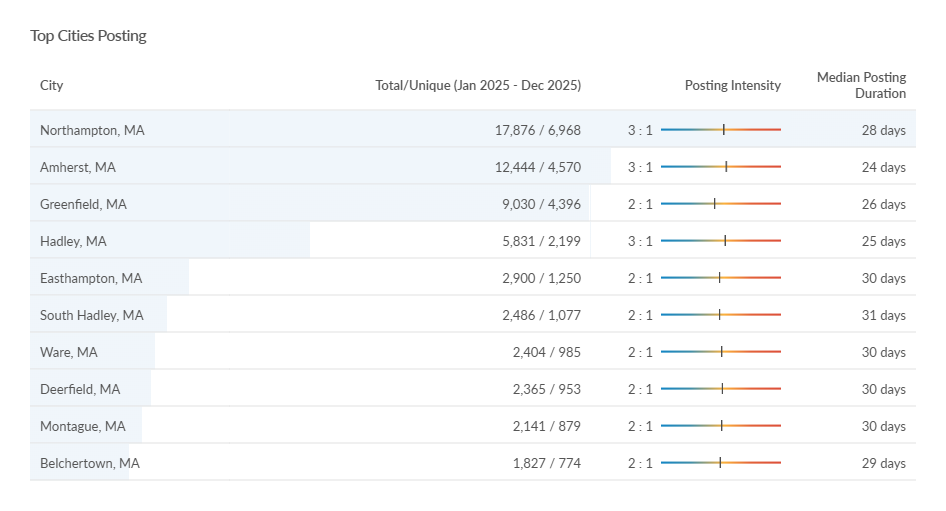946x511 pixels.
Task: Select Montague, MA row
Action: (x=83, y=426)
